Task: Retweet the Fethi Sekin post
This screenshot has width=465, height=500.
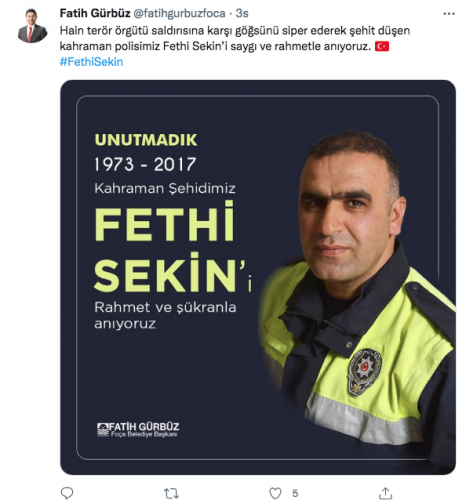Action: pyautogui.click(x=171, y=493)
